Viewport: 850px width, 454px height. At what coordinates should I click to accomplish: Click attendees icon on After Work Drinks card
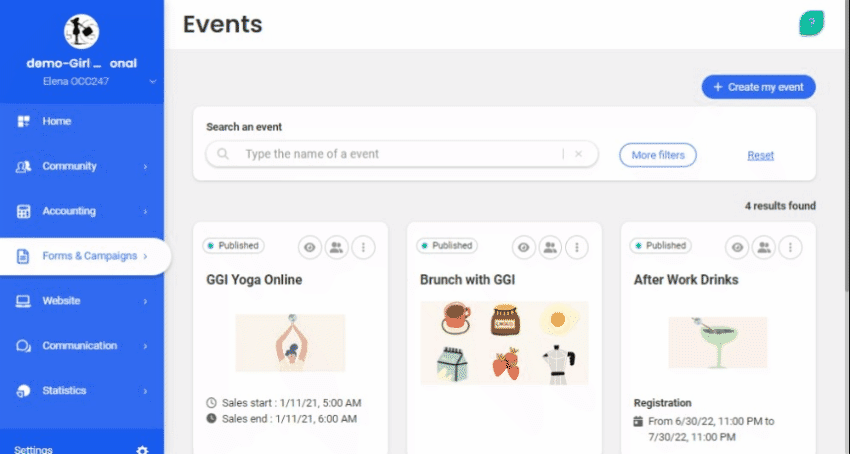[764, 246]
